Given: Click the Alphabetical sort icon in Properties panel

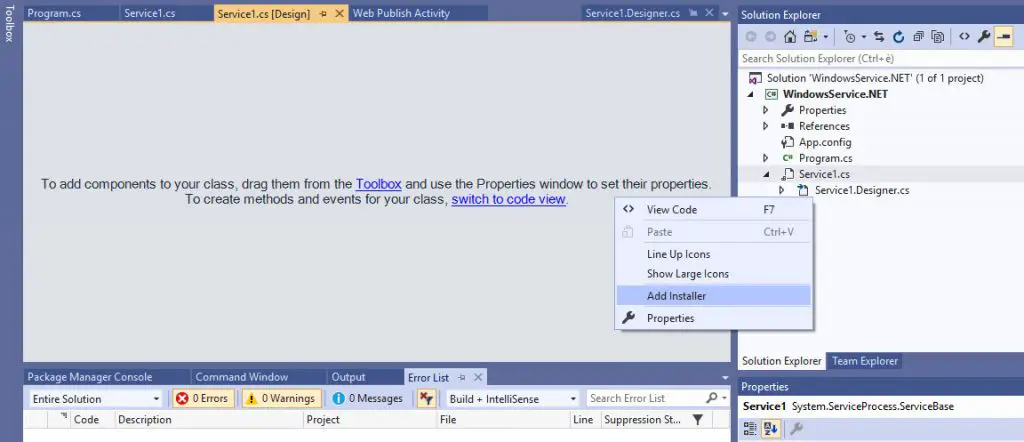Looking at the screenshot, I should coord(771,428).
